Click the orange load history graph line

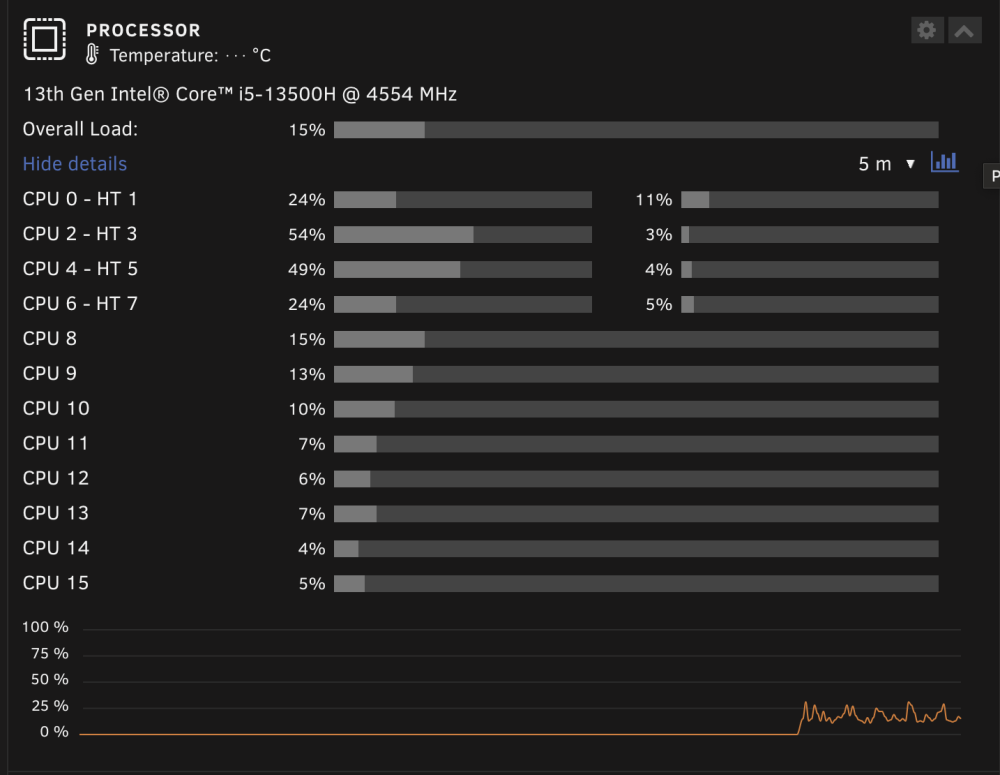tap(880, 716)
